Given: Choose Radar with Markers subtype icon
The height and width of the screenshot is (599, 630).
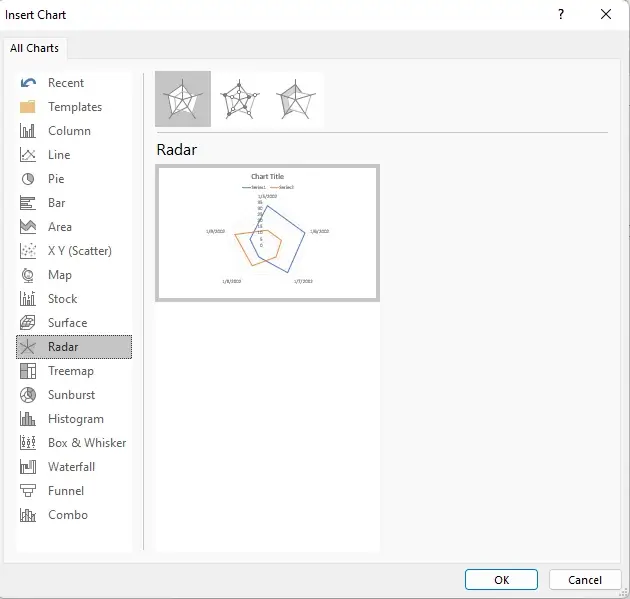Looking at the screenshot, I should pyautogui.click(x=239, y=99).
